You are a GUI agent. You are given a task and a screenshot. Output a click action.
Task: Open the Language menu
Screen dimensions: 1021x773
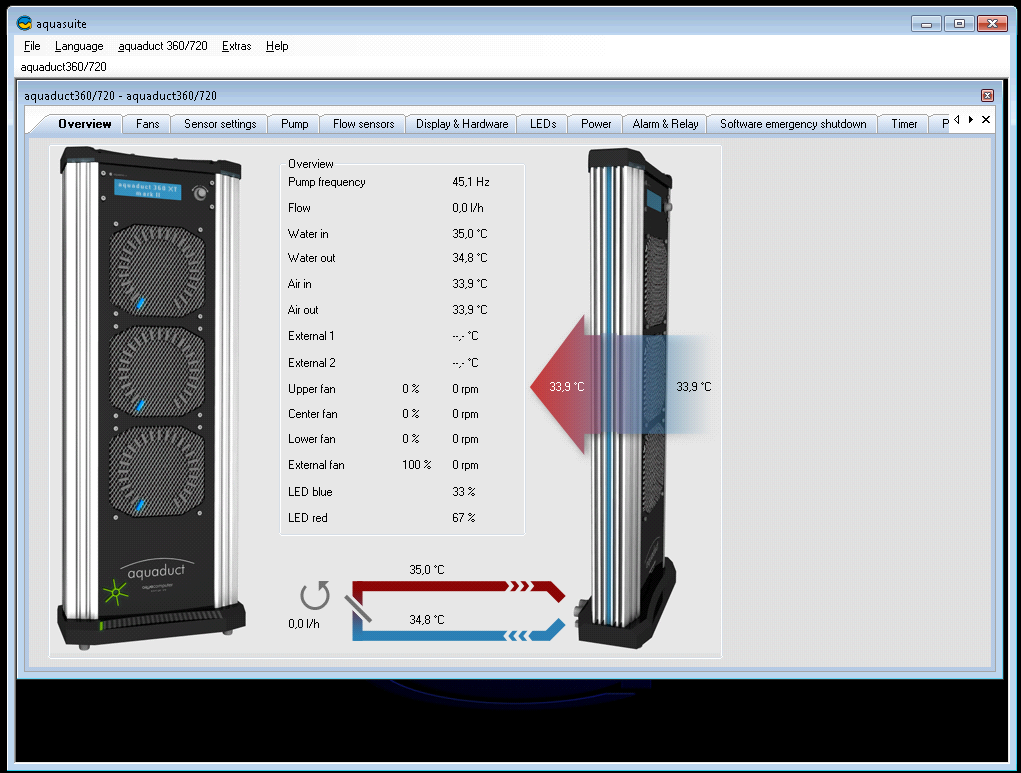tap(79, 46)
